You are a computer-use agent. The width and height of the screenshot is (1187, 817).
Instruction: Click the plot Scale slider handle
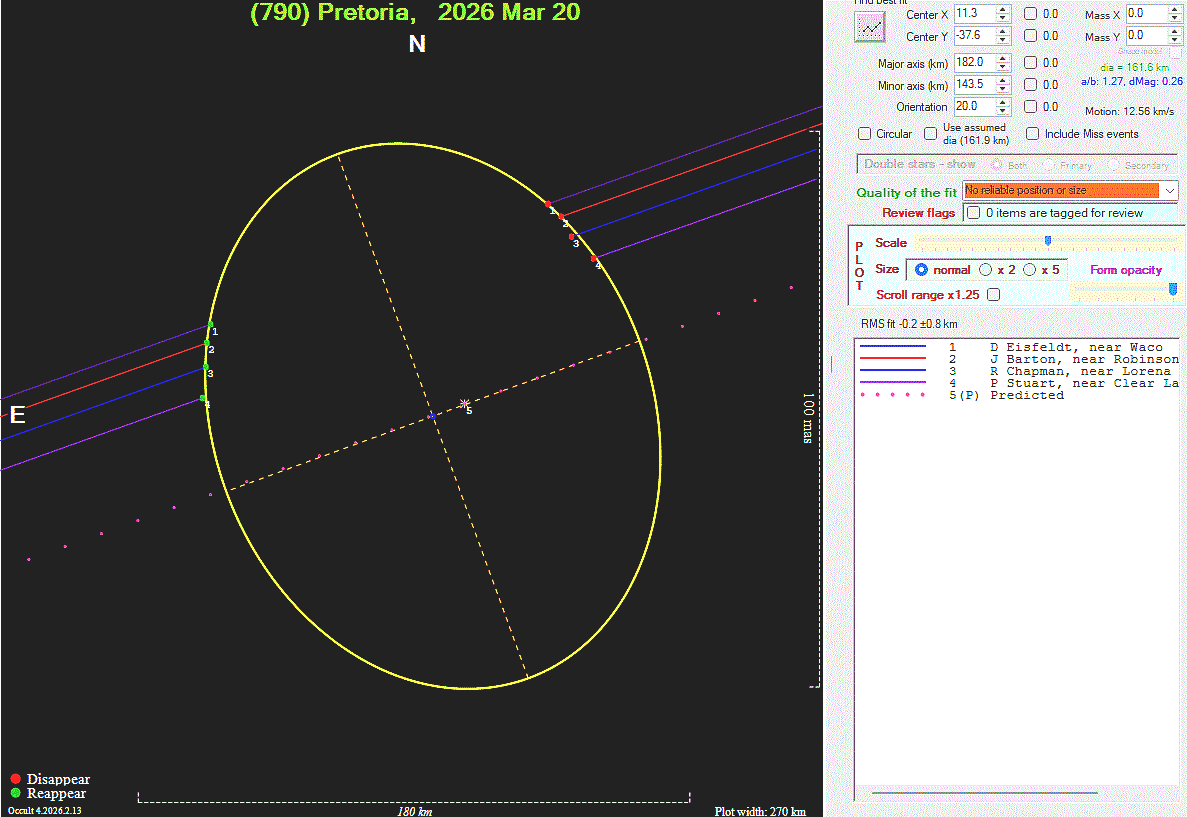click(x=1047, y=241)
